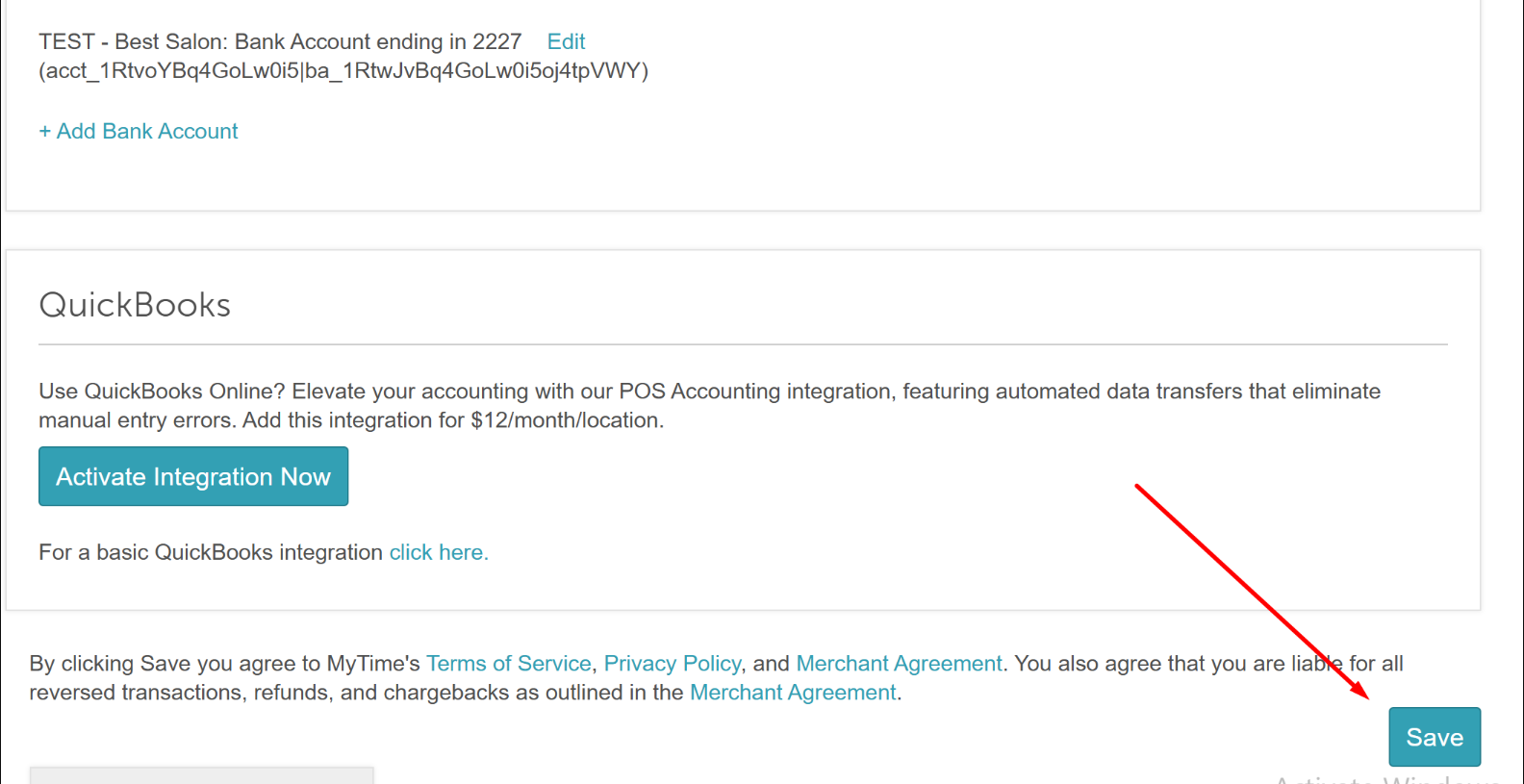Add a new bank account
Viewport: 1524px width, 784px height.
point(139,131)
